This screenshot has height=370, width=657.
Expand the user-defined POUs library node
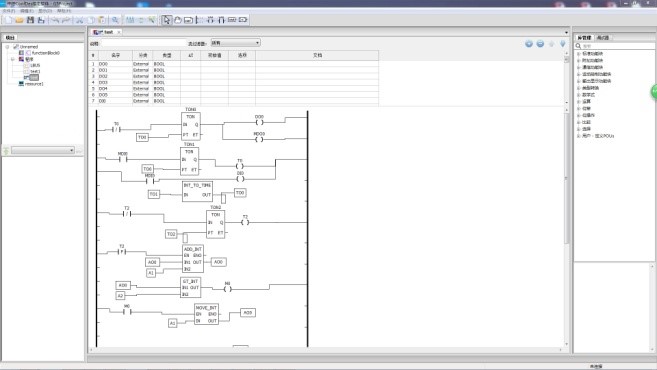(579, 136)
